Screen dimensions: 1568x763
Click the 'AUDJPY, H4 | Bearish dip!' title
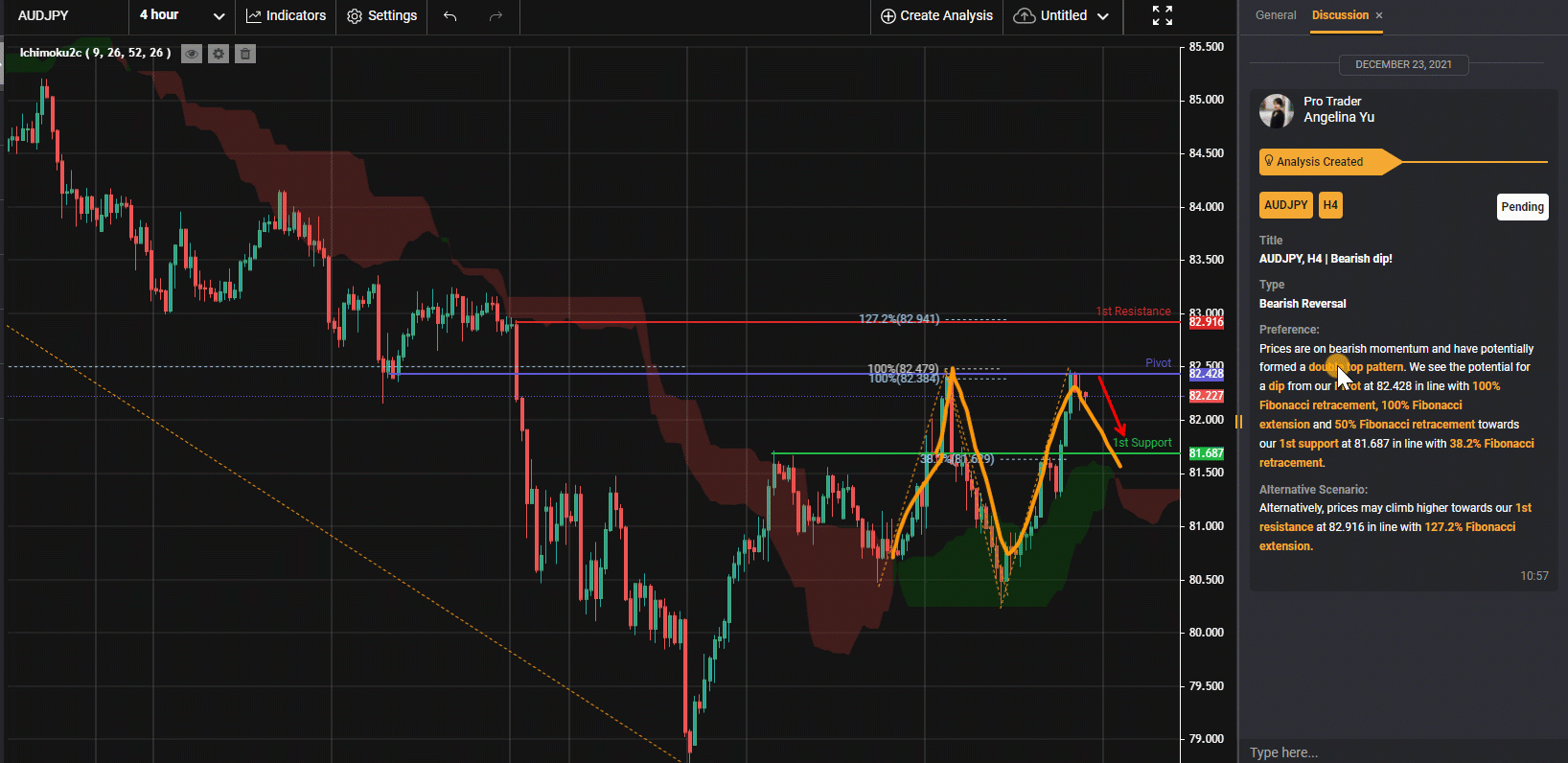point(1326,259)
